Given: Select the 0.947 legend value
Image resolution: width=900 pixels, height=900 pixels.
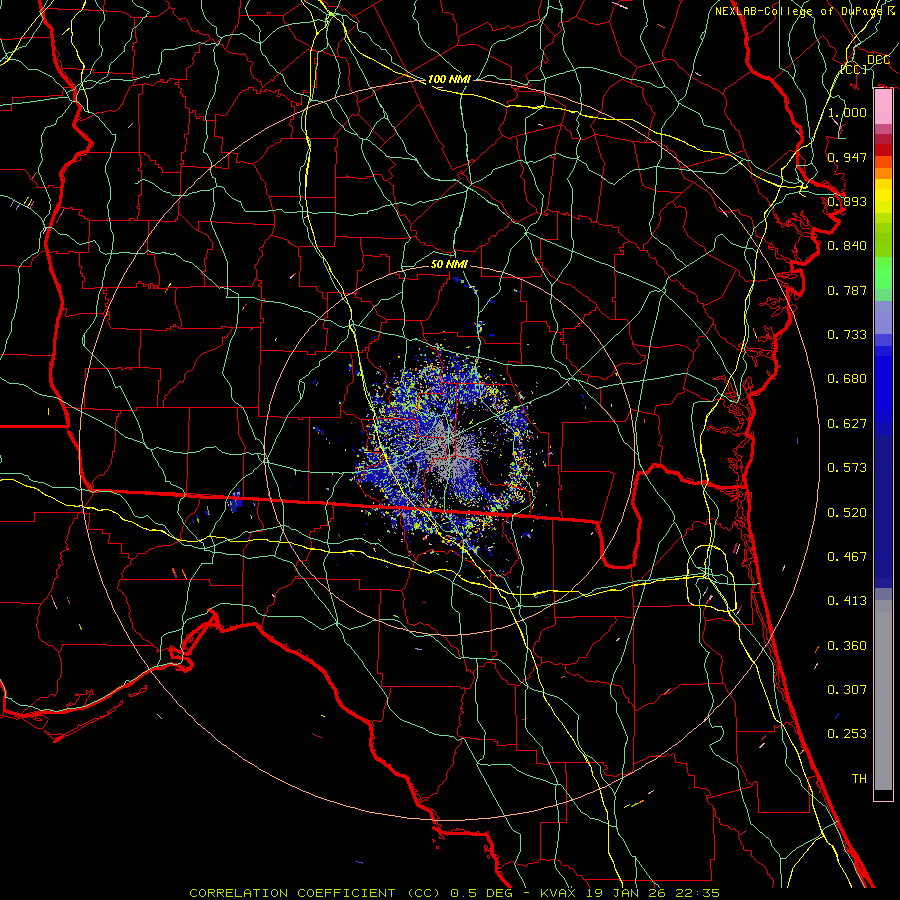Looking at the screenshot, I should point(847,157).
